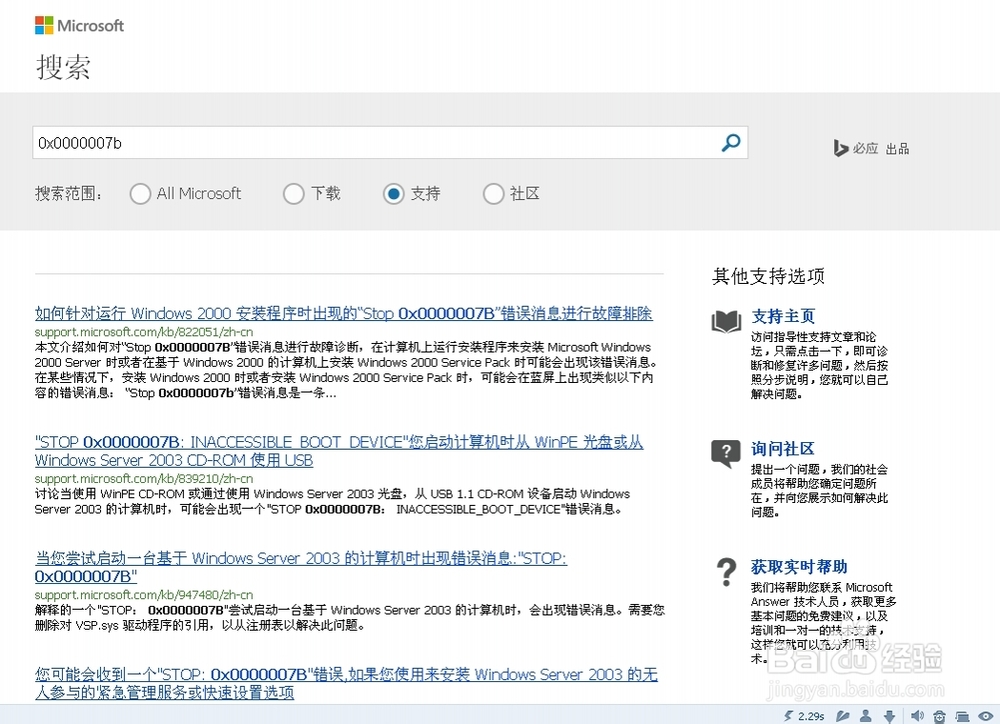The width and height of the screenshot is (1000, 724).
Task: Click the open book icon beside 支持主页
Action: (726, 321)
